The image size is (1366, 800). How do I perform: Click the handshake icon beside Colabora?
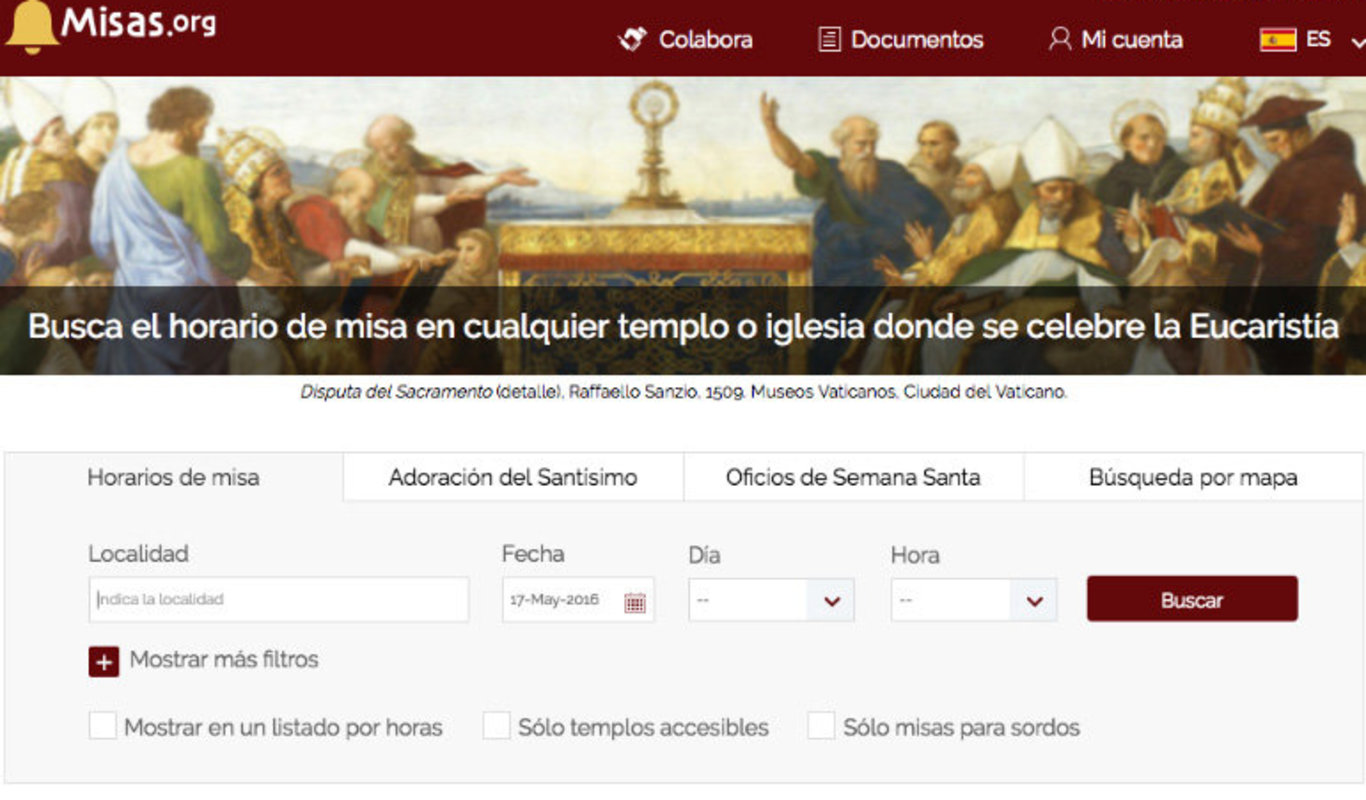point(632,40)
